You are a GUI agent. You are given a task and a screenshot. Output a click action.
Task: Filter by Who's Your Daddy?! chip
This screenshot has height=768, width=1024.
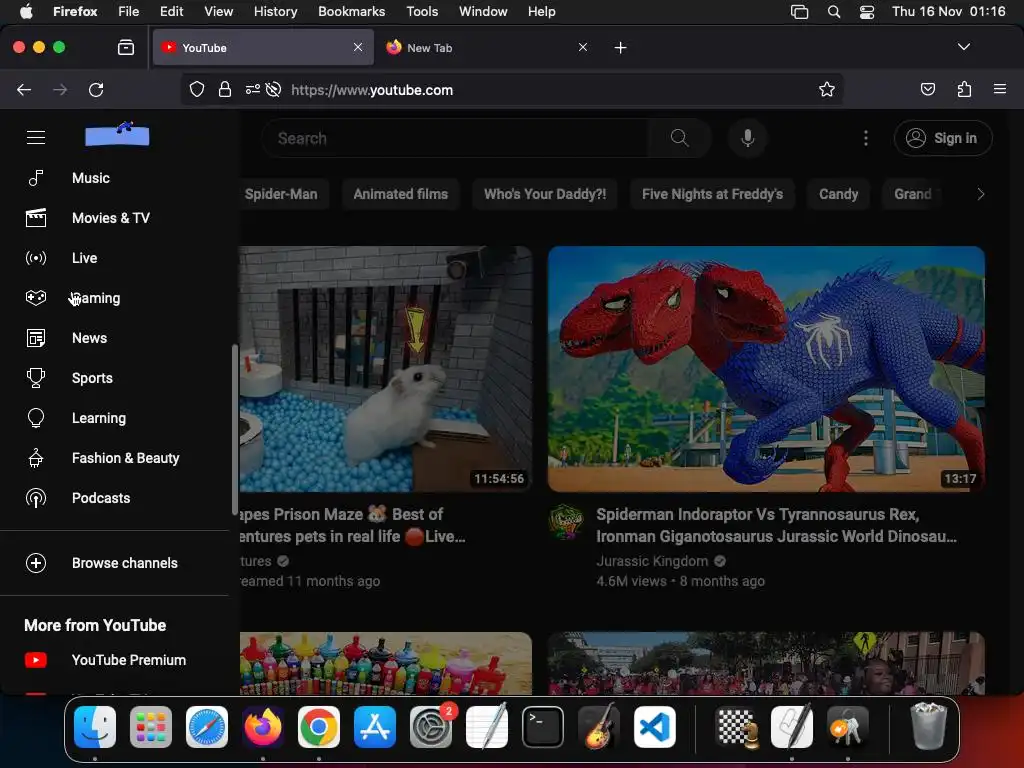tap(545, 194)
